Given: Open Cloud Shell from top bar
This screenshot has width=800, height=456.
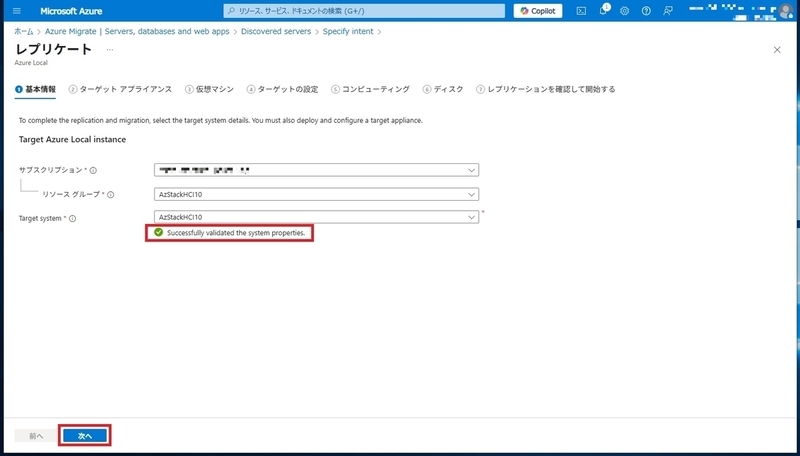Looking at the screenshot, I should [581, 11].
